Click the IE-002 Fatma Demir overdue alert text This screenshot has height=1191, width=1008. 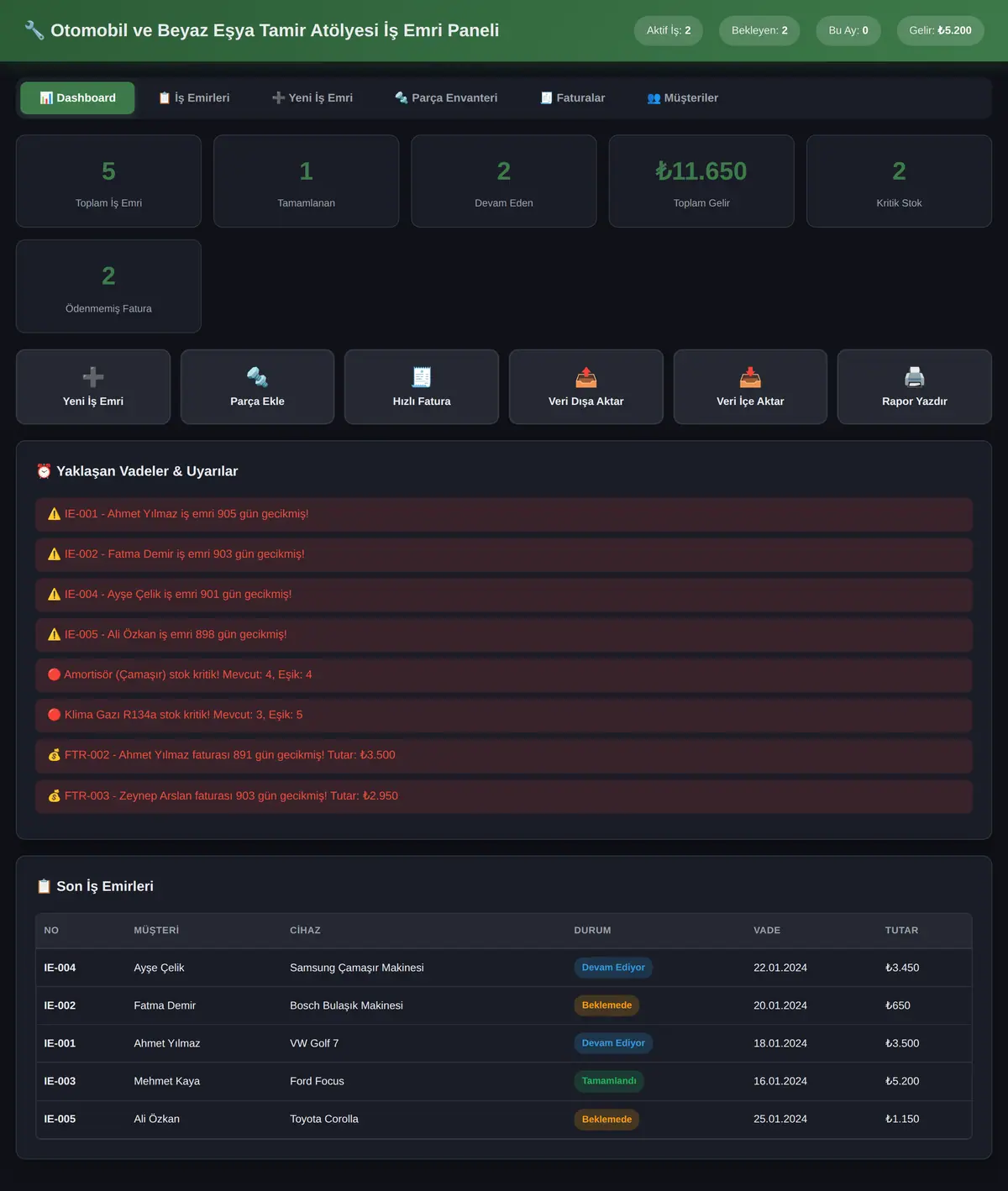pyautogui.click(x=185, y=554)
